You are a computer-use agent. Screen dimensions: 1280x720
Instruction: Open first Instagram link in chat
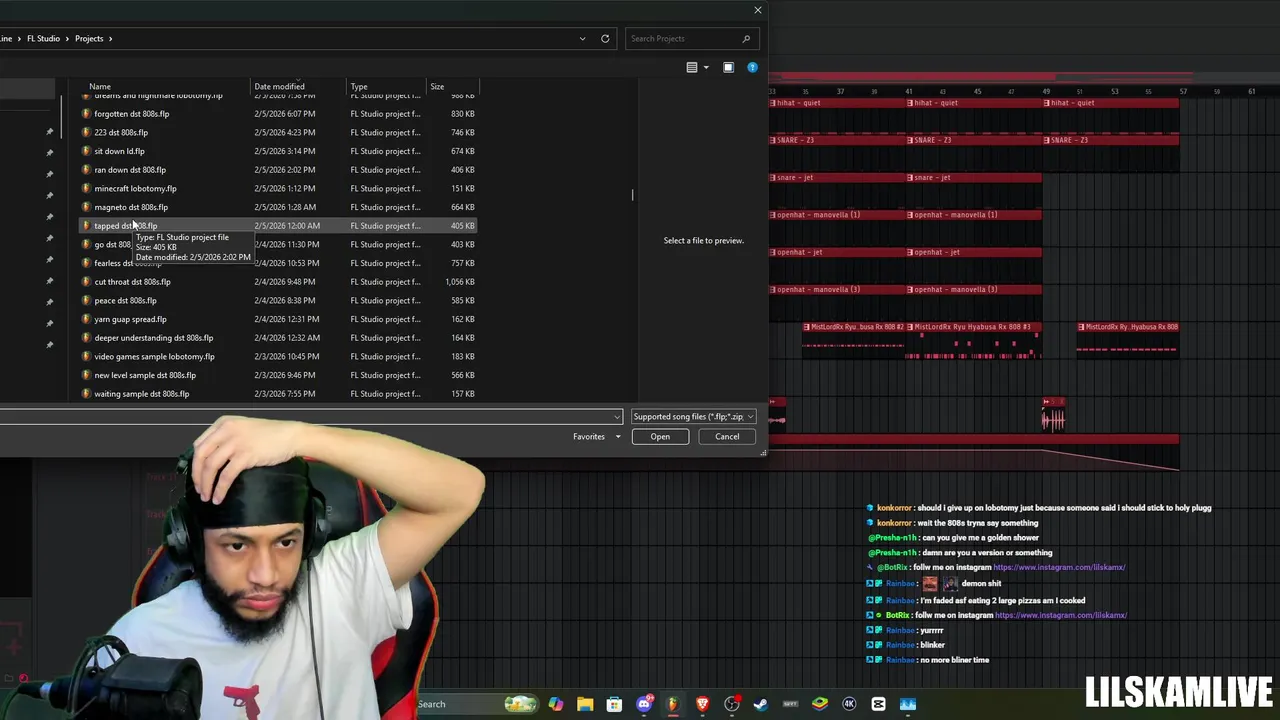[x=1059, y=567]
